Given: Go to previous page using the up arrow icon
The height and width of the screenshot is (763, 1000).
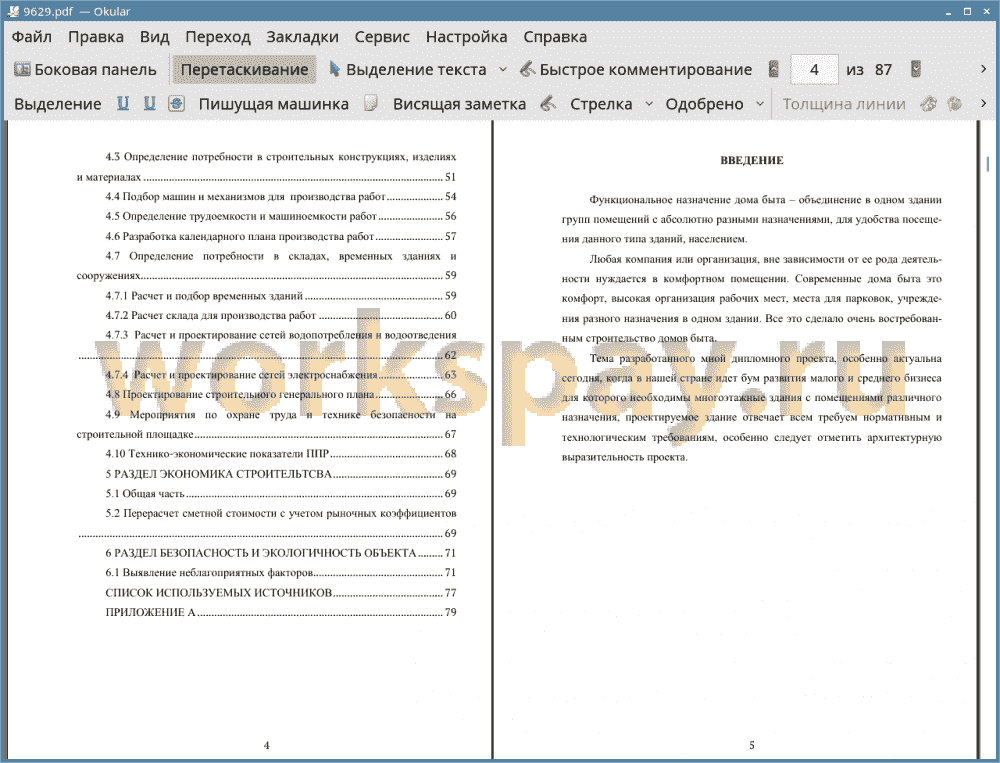Looking at the screenshot, I should (774, 69).
